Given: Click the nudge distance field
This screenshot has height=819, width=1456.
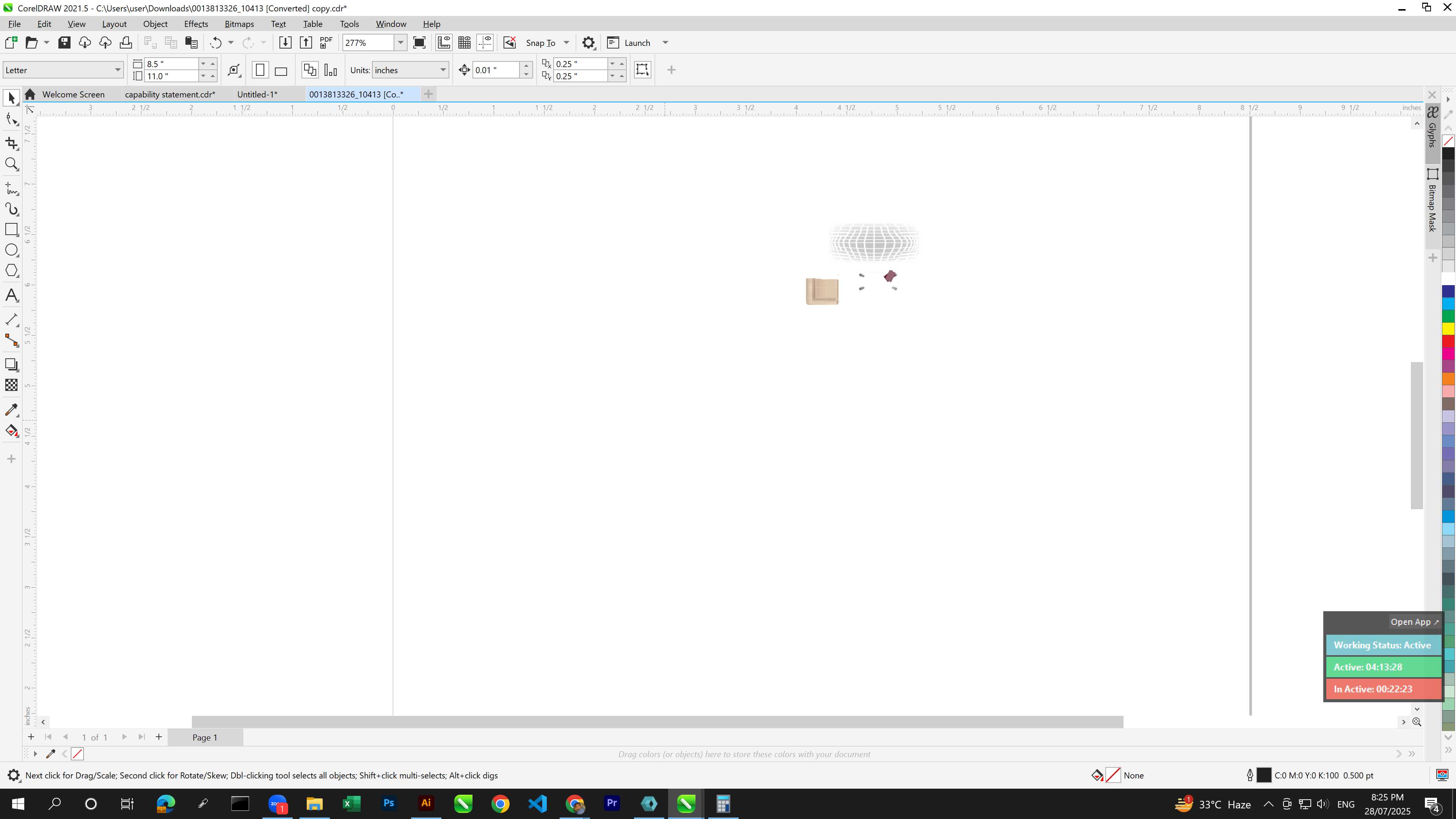Looking at the screenshot, I should pos(495,70).
